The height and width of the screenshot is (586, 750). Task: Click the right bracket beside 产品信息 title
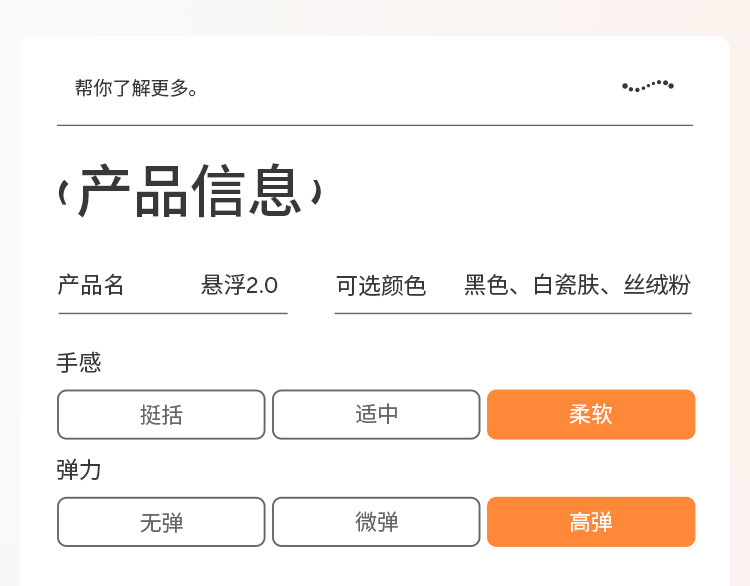pos(316,192)
